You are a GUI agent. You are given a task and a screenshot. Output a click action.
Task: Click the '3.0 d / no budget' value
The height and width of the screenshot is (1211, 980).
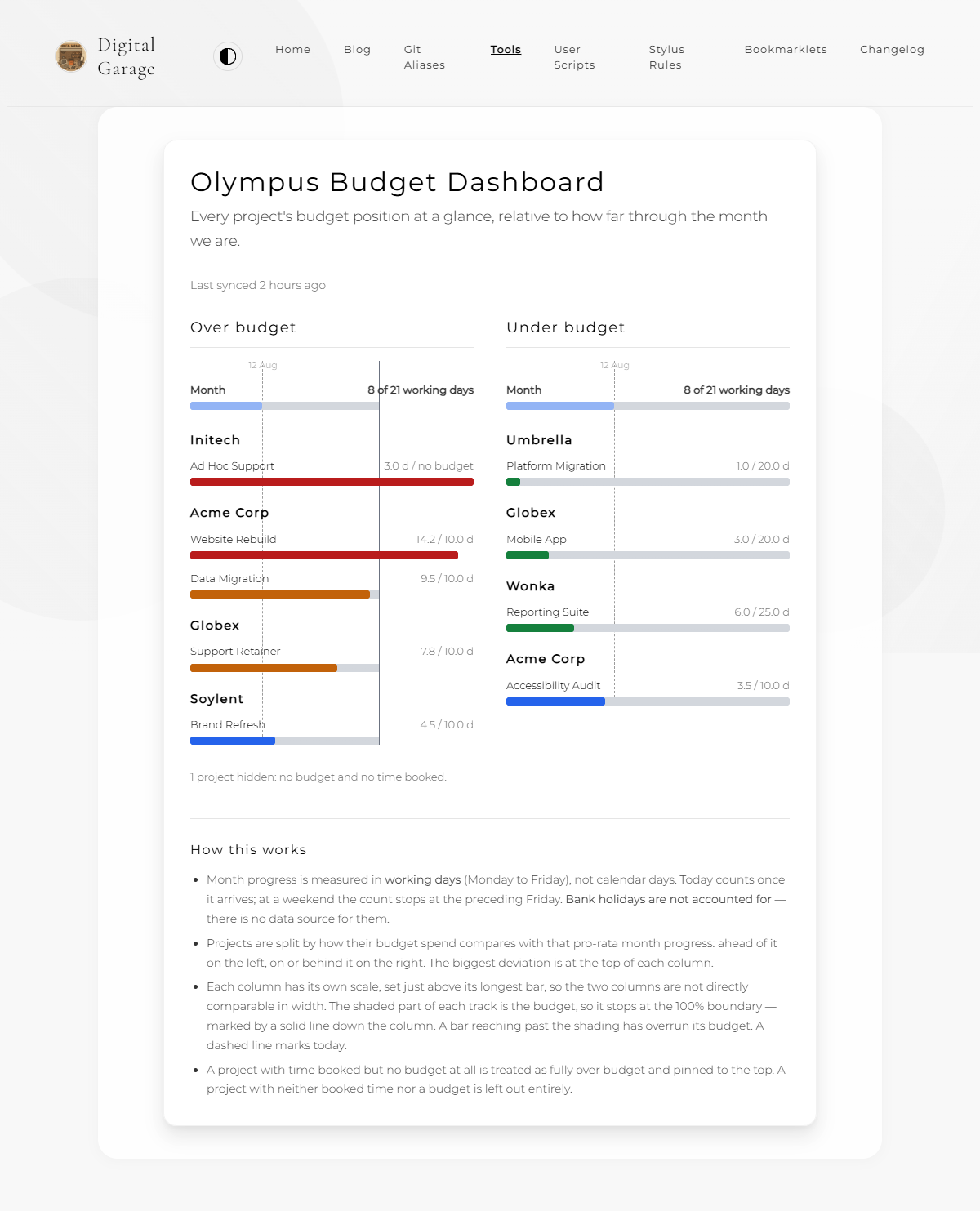429,465
